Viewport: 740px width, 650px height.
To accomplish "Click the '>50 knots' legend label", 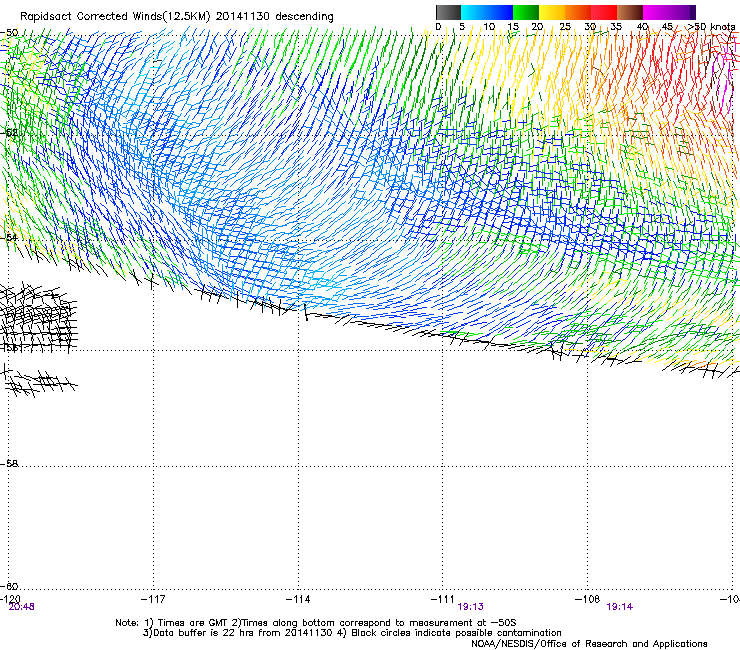I will [712, 27].
